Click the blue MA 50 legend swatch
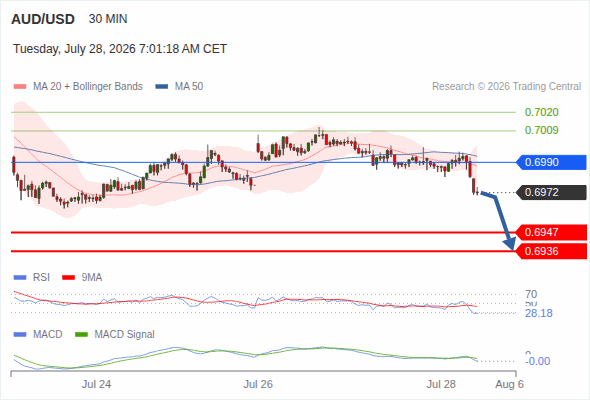Screen dimensions: 590x400 click(162, 87)
